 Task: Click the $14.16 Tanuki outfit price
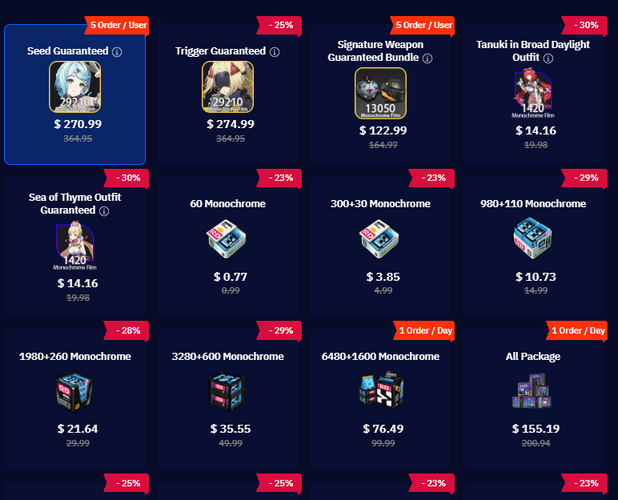click(536, 130)
